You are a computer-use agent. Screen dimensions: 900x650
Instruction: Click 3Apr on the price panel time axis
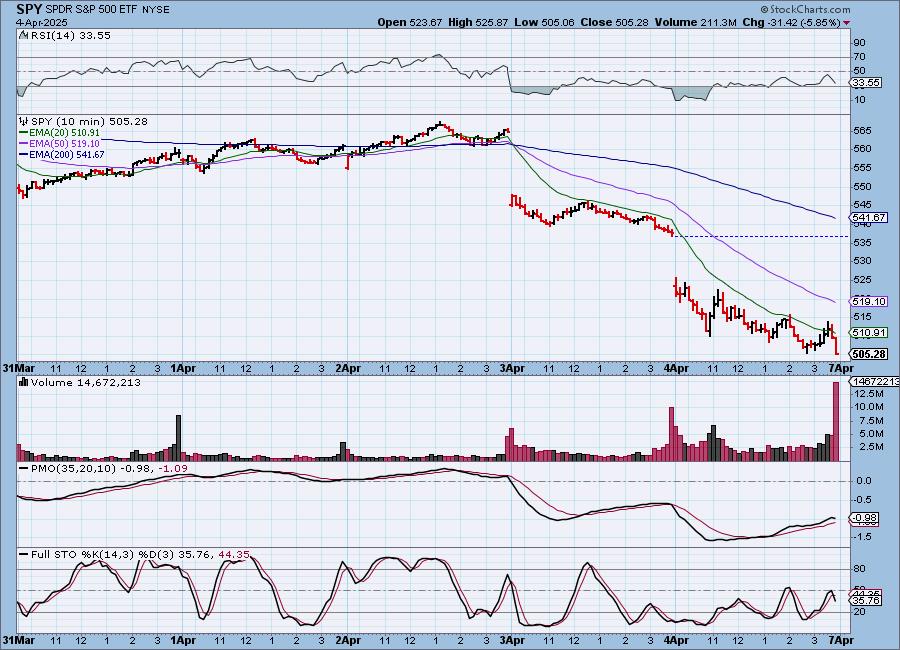click(512, 368)
